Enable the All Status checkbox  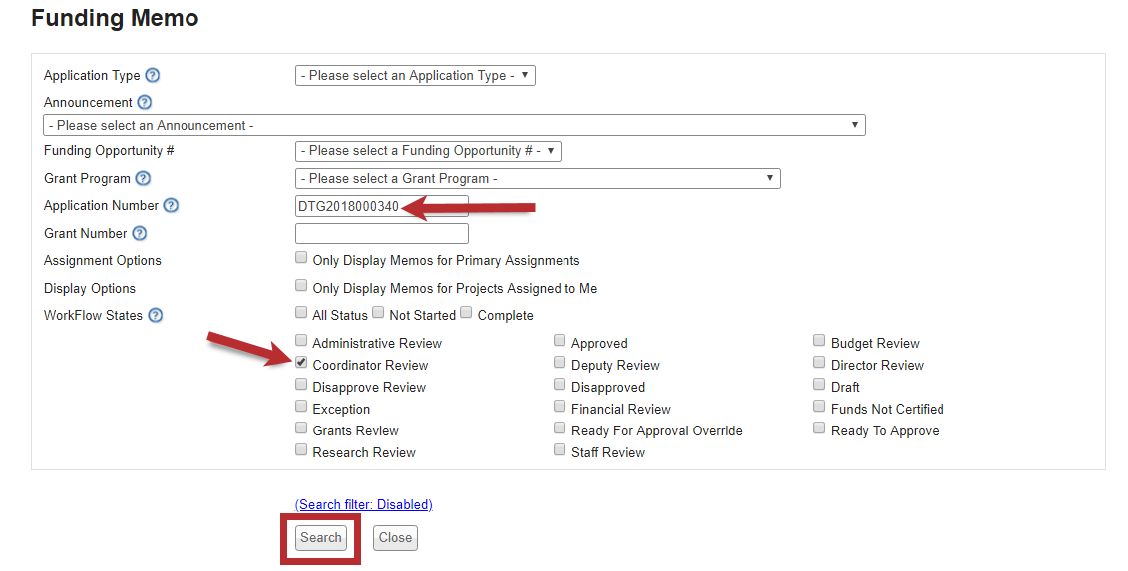click(x=301, y=313)
